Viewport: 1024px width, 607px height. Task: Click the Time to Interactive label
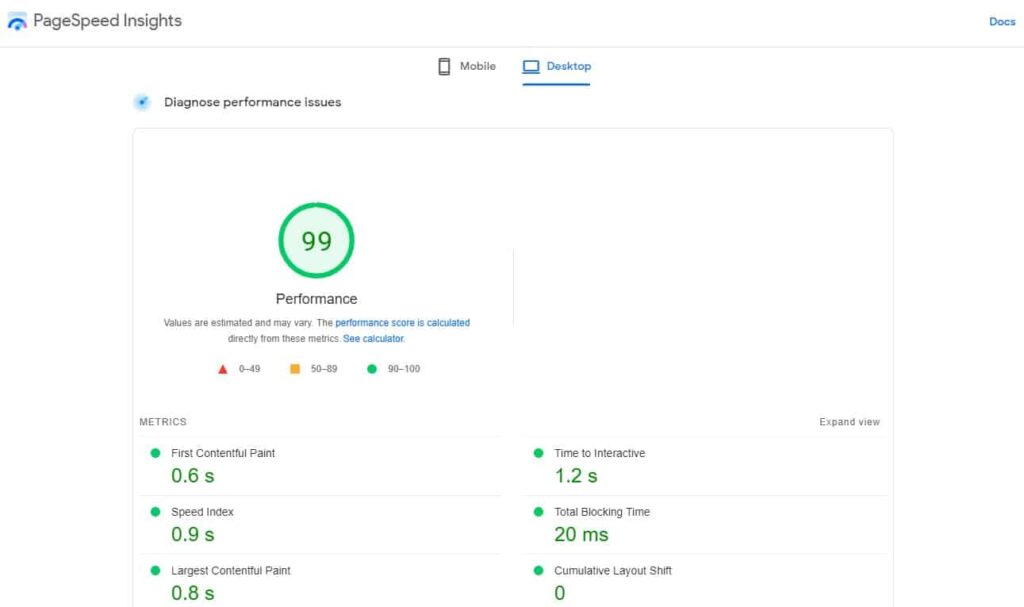[x=600, y=453]
